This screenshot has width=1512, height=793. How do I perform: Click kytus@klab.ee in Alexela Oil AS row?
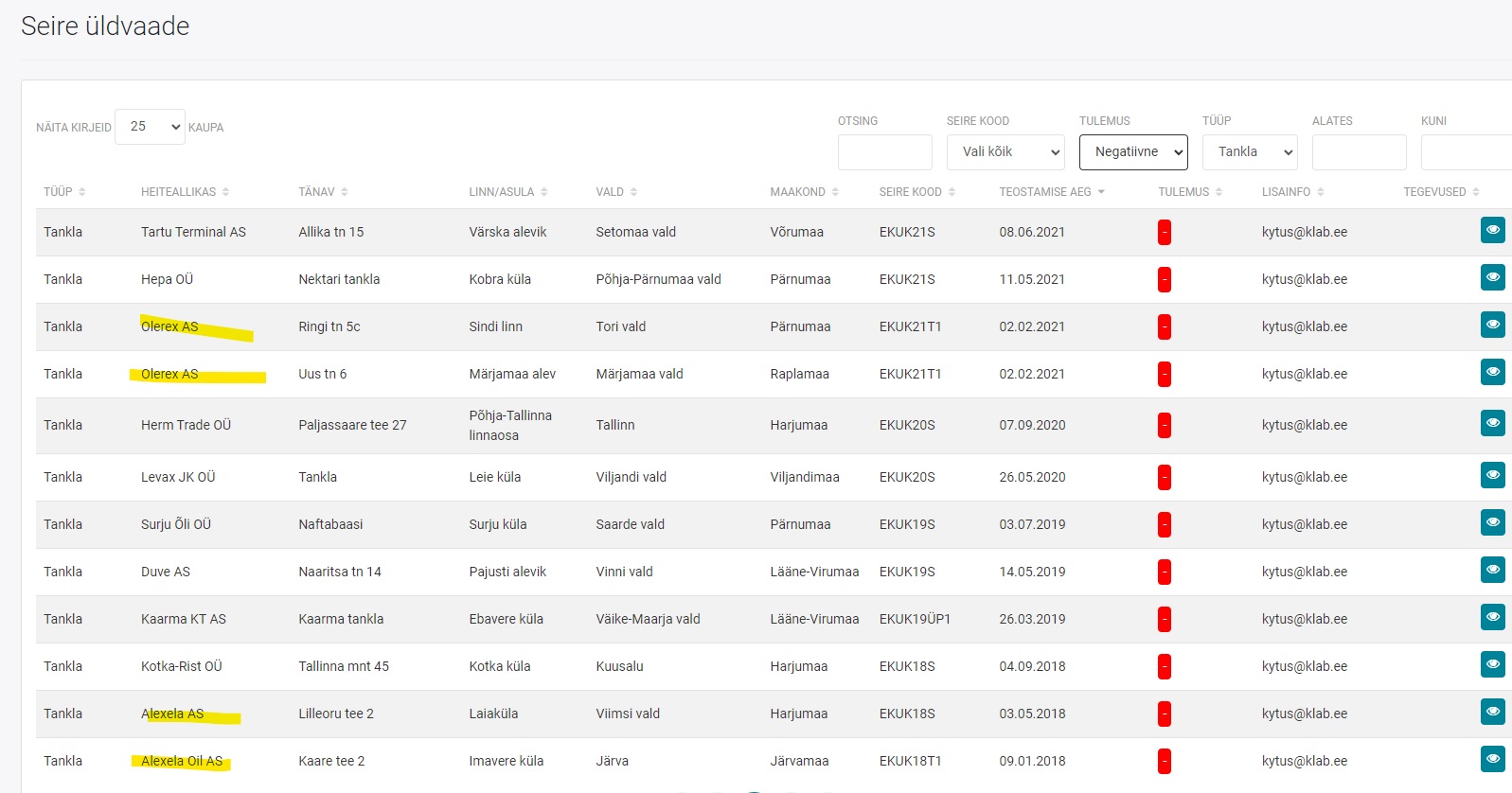pyautogui.click(x=1304, y=761)
